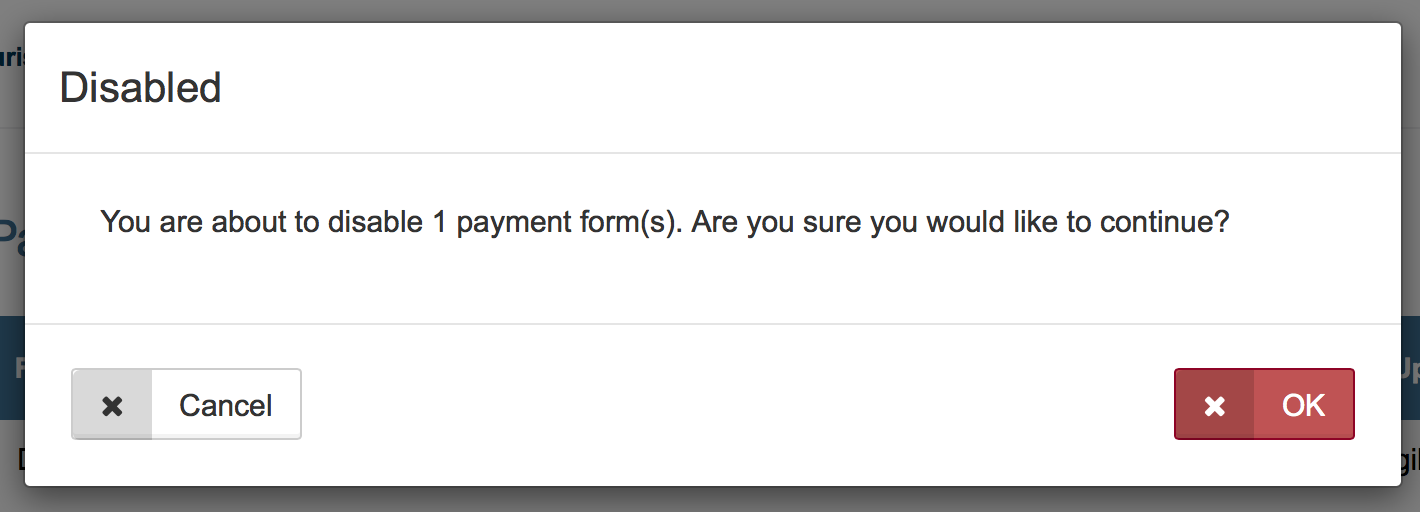Click the cut-off row text at bottom right

(1410, 460)
